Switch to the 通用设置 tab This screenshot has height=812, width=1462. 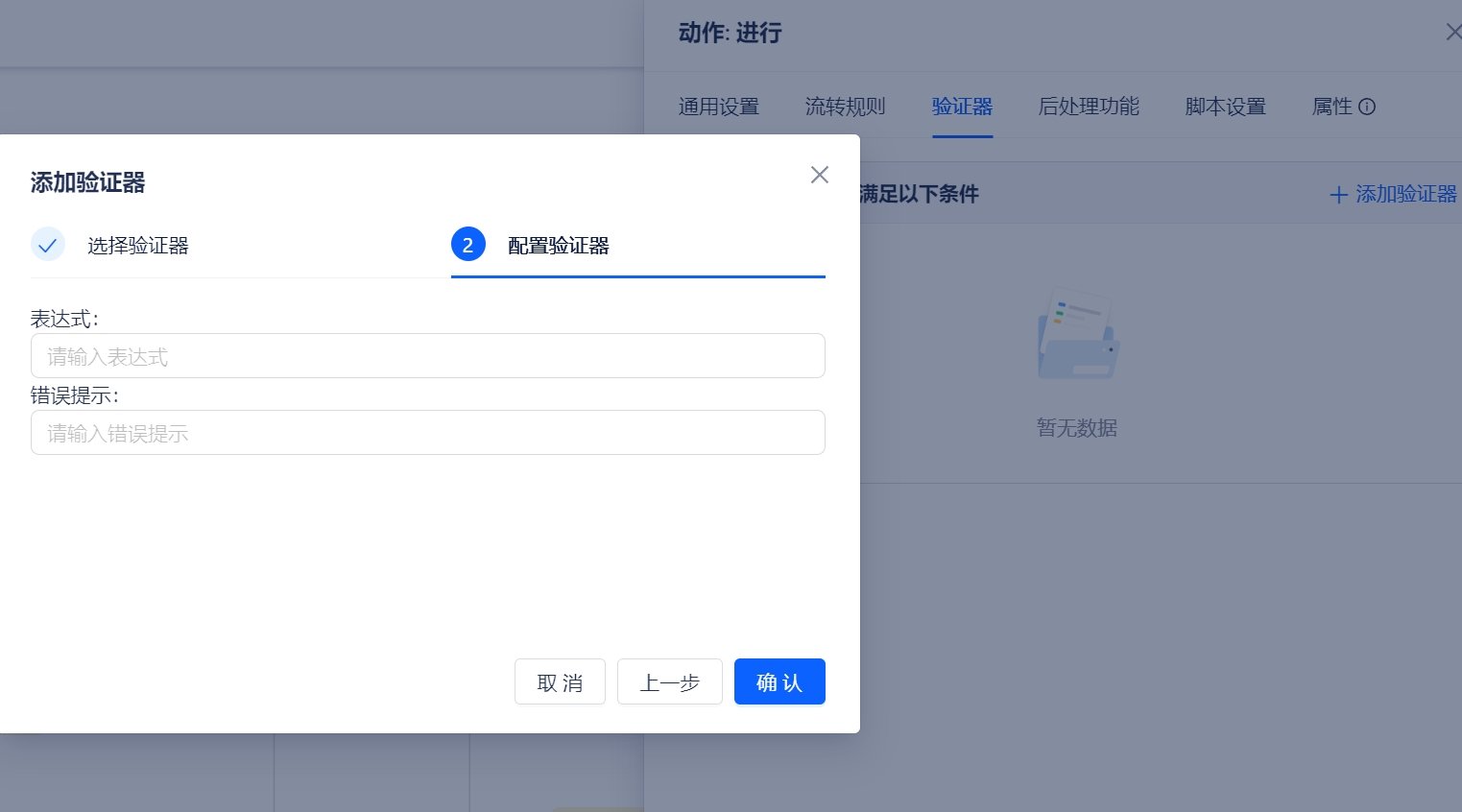pyautogui.click(x=718, y=107)
